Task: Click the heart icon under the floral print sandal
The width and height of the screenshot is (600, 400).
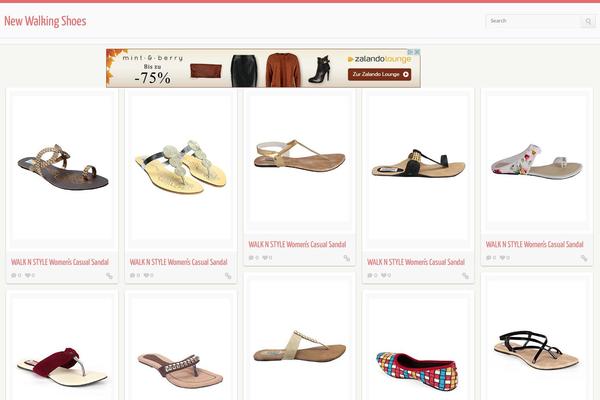Action: click(x=504, y=258)
